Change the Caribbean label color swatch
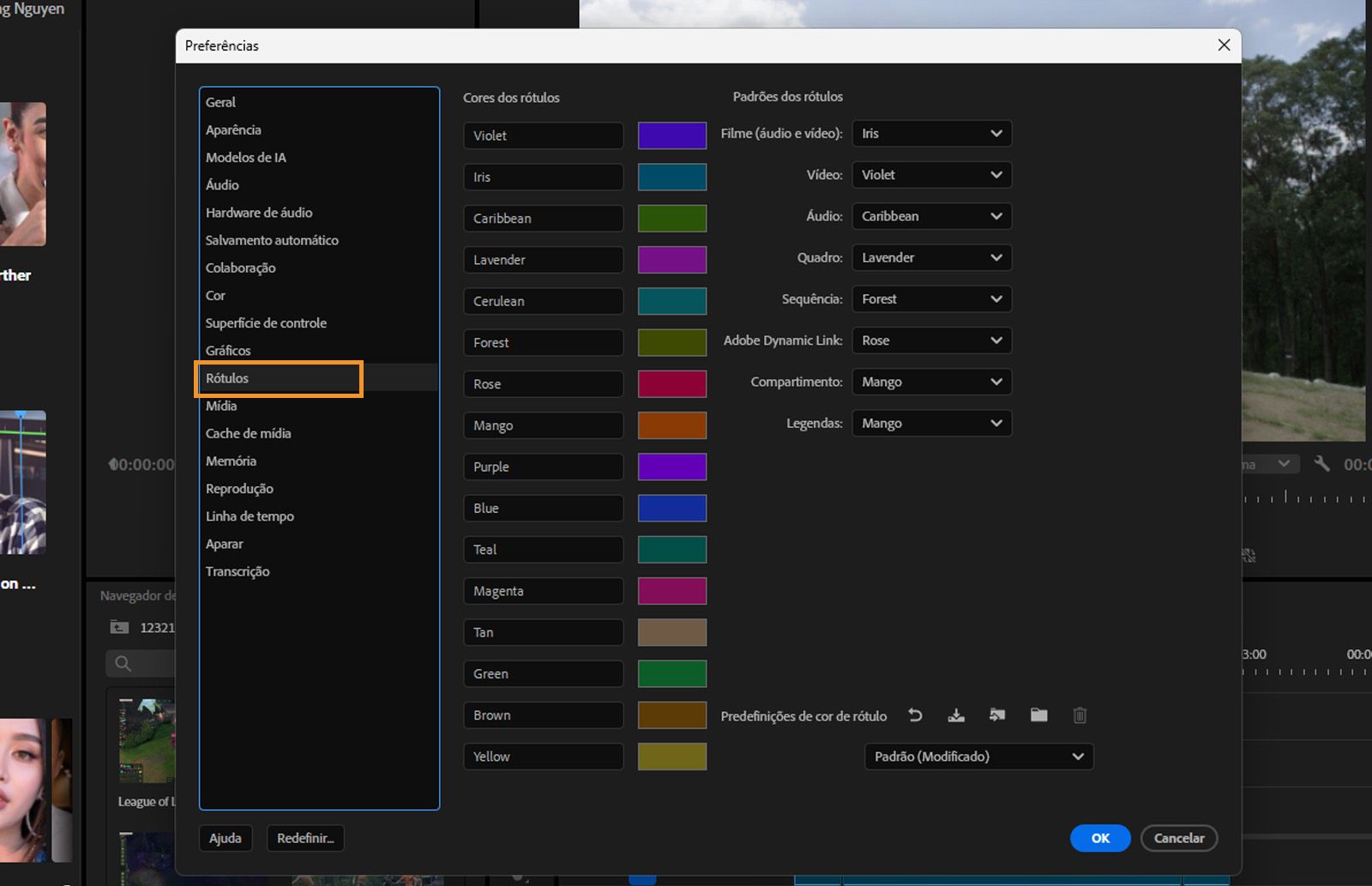Screen dimensions: 1372x886 point(672,219)
